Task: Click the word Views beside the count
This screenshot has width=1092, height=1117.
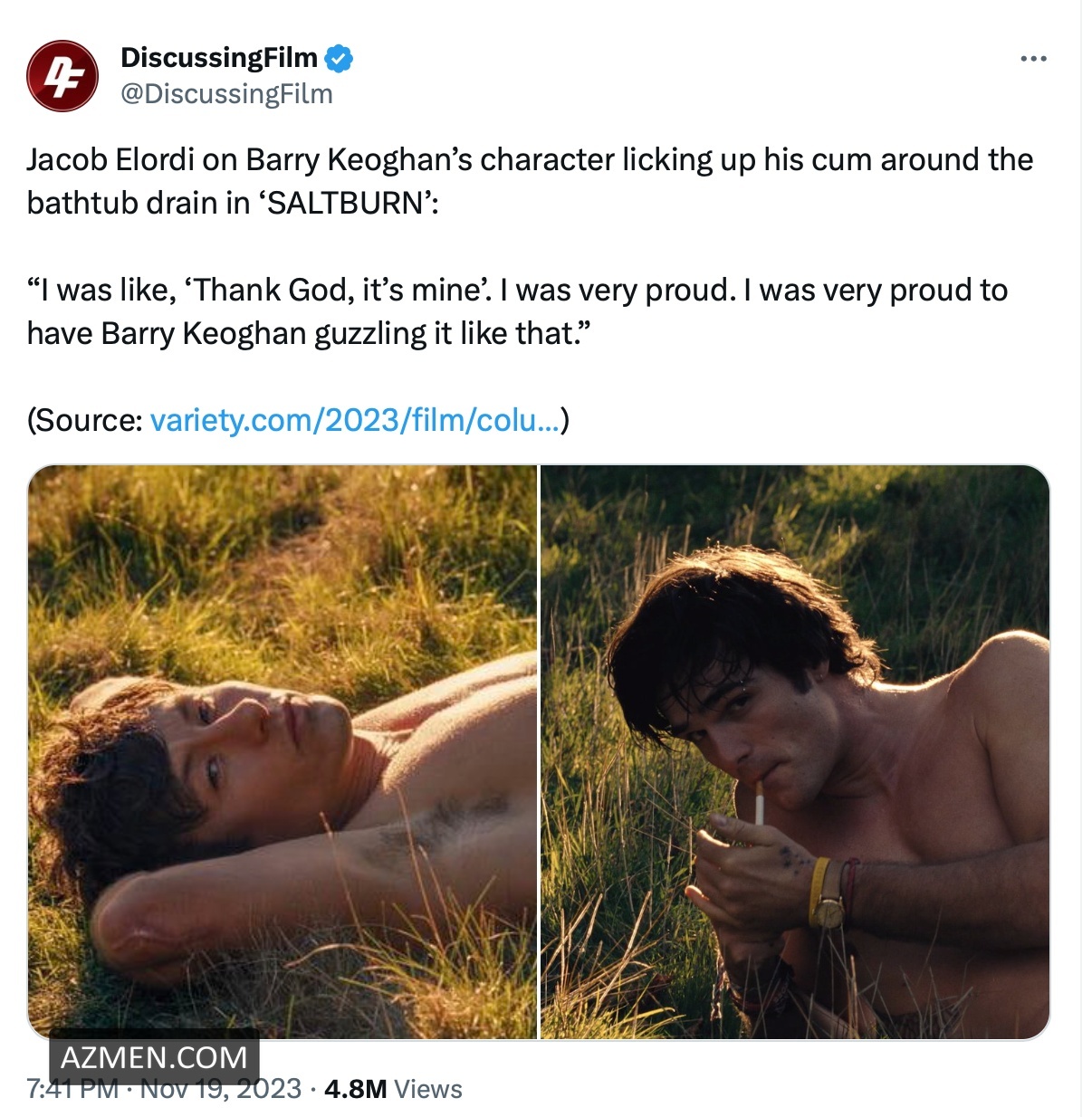Action: (428, 1089)
